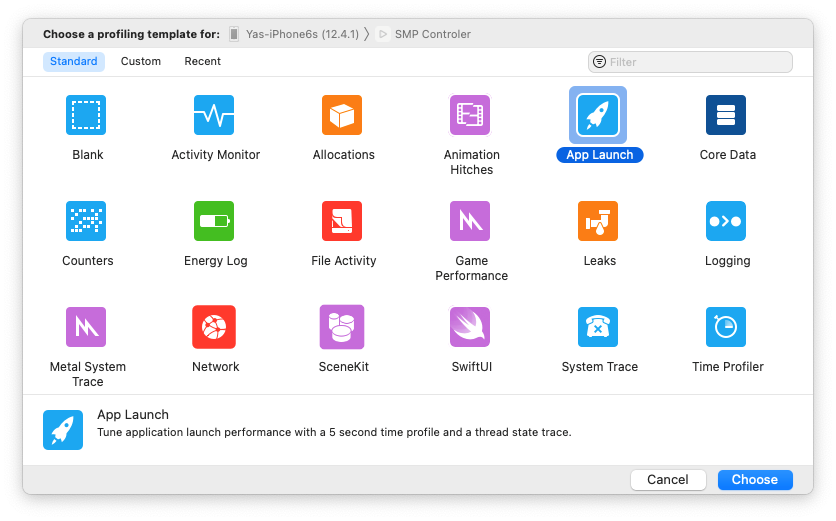Click the Core Data label text
Image resolution: width=836 pixels, height=521 pixels.
[727, 155]
